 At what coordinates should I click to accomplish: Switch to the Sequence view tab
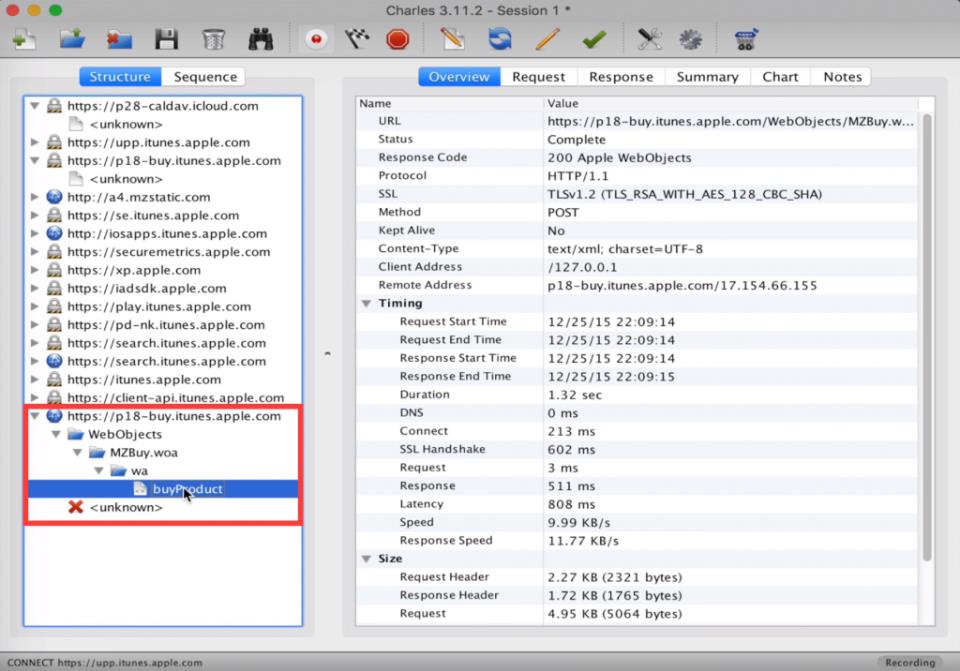tap(205, 77)
